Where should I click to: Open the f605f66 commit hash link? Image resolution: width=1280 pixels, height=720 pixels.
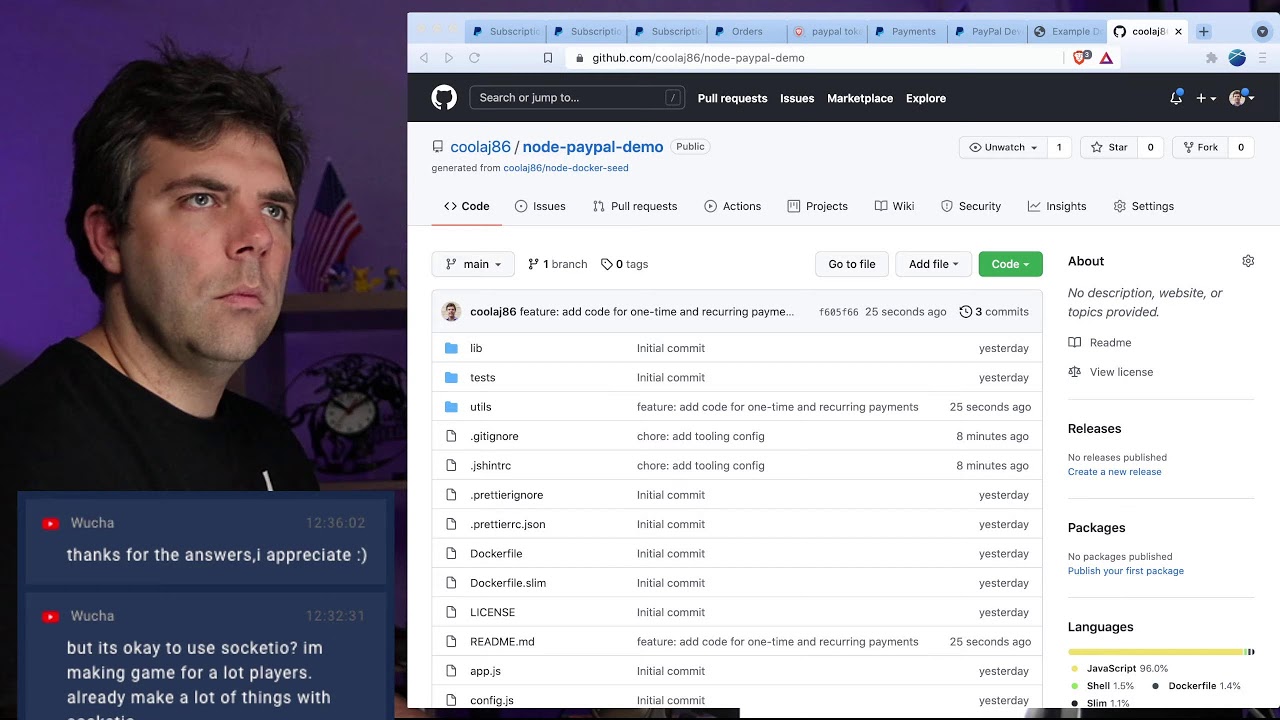(x=838, y=312)
